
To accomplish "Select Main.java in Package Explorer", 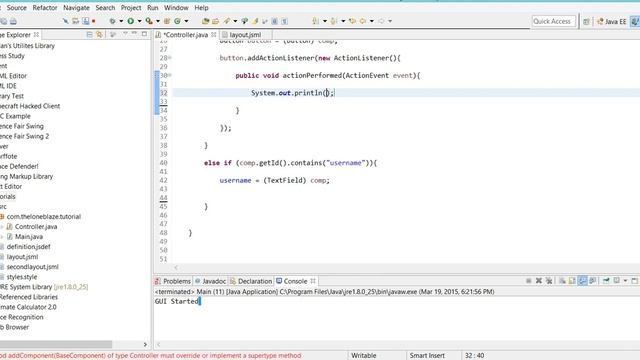I will (29, 237).
